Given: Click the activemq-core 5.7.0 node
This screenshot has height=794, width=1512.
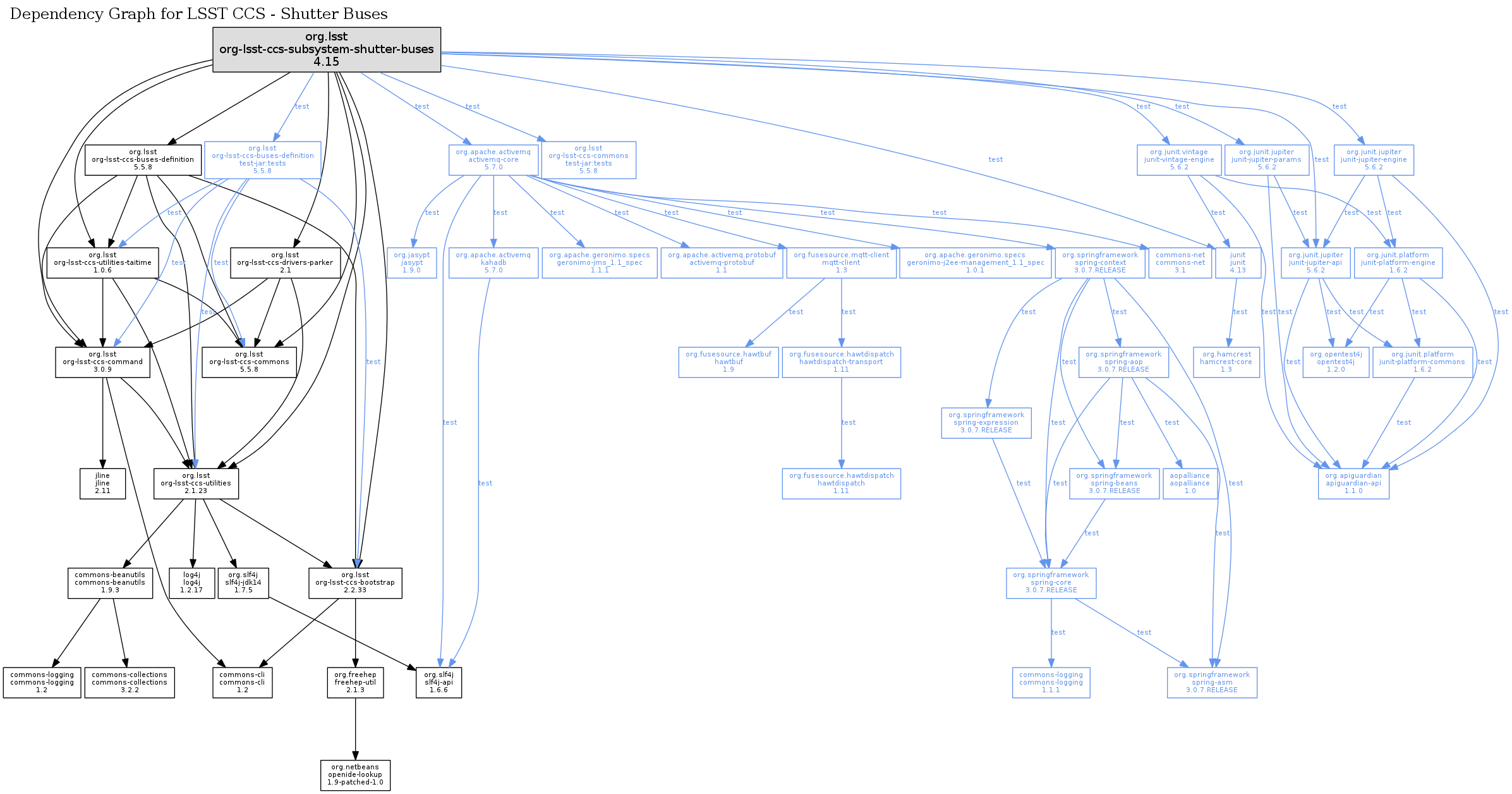Looking at the screenshot, I should click(x=493, y=160).
